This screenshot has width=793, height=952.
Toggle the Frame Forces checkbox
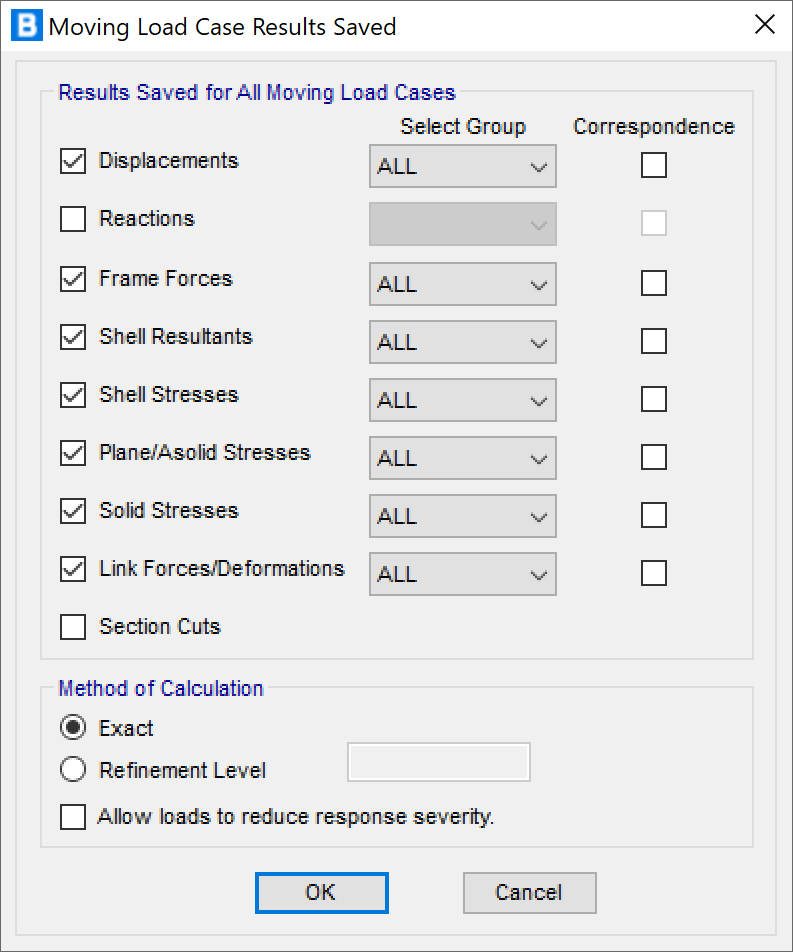click(73, 279)
